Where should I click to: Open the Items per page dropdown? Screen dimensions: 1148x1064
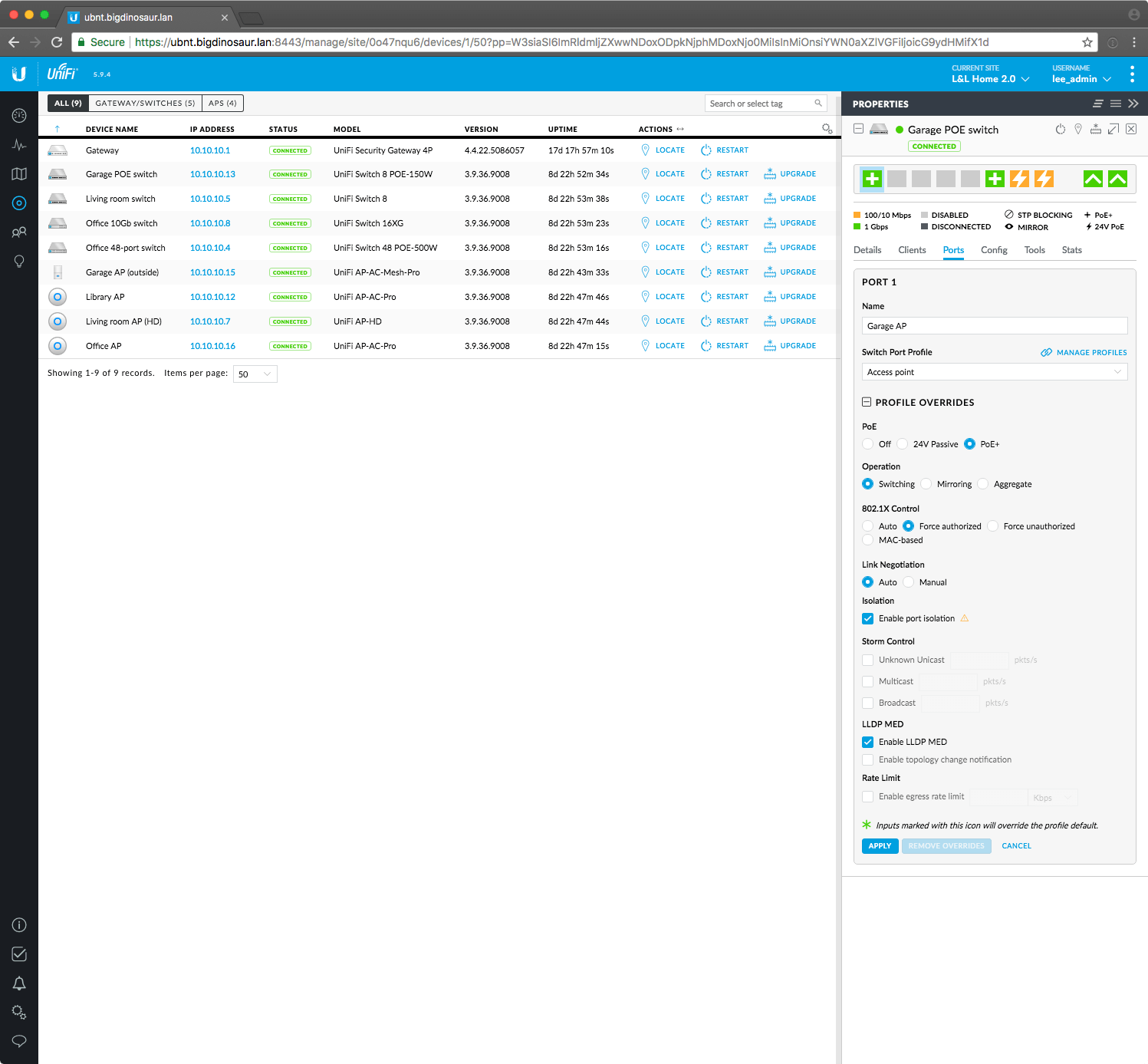255,374
